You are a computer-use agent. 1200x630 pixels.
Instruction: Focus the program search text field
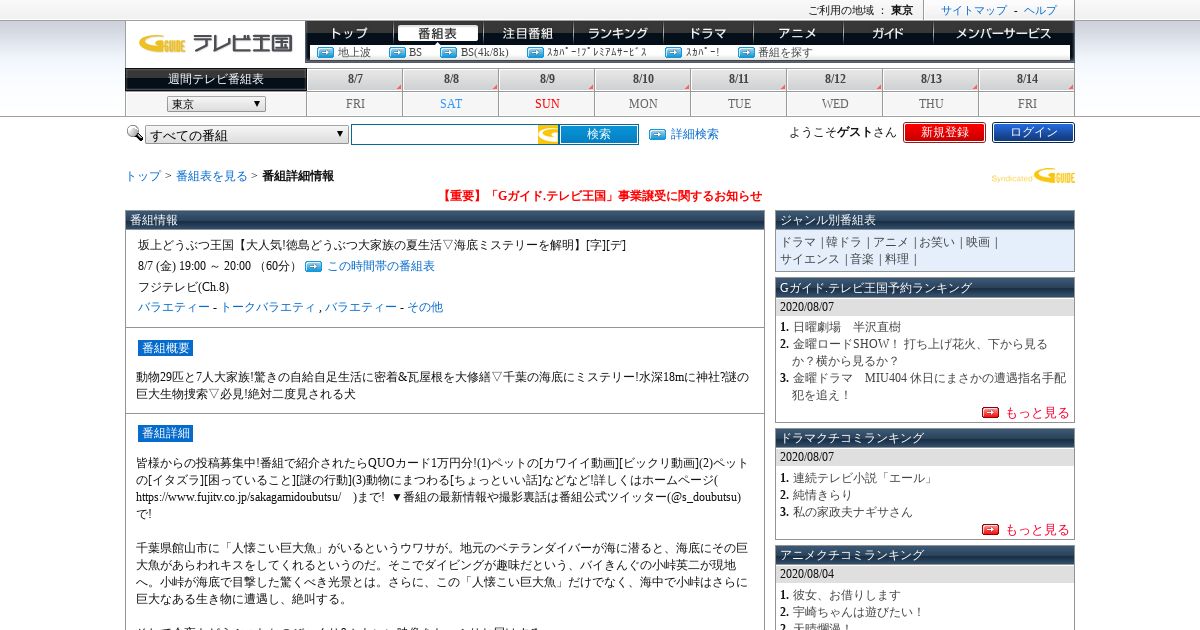point(444,134)
